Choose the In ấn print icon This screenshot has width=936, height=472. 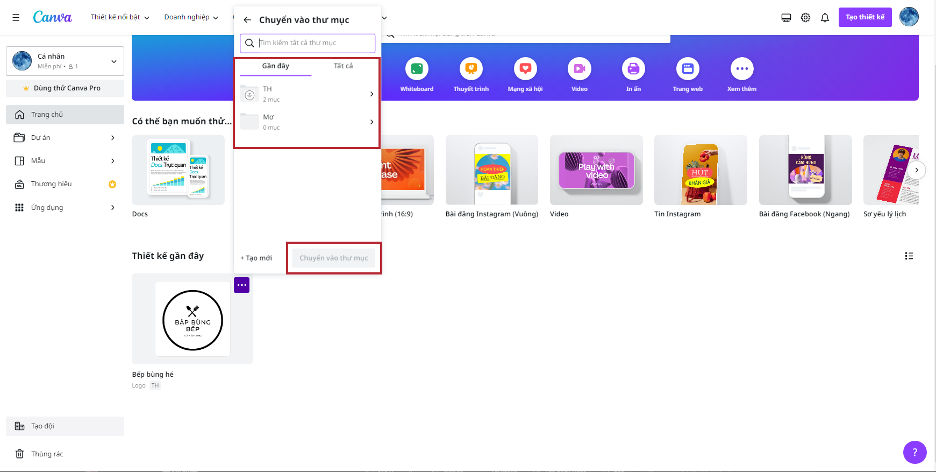[632, 69]
